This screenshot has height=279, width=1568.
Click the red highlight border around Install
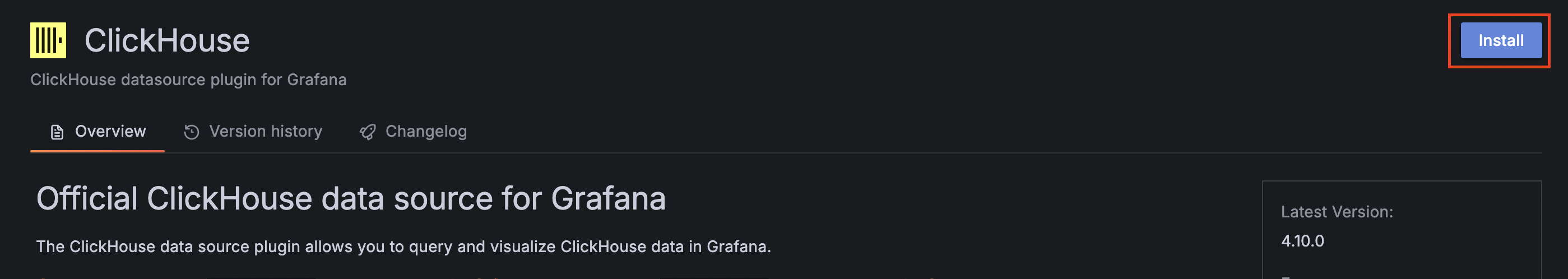(x=1499, y=15)
